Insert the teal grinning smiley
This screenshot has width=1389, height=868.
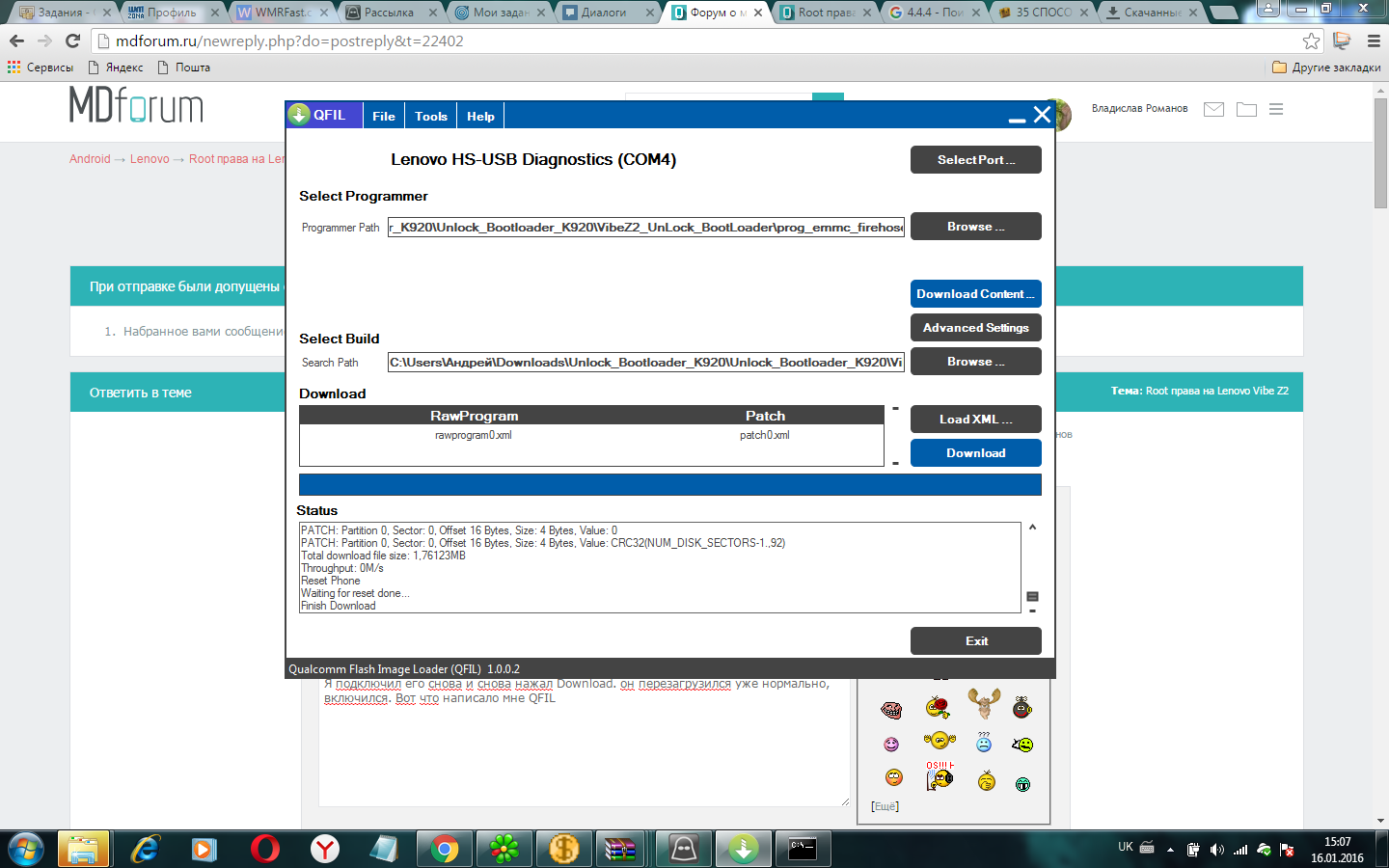[1023, 784]
